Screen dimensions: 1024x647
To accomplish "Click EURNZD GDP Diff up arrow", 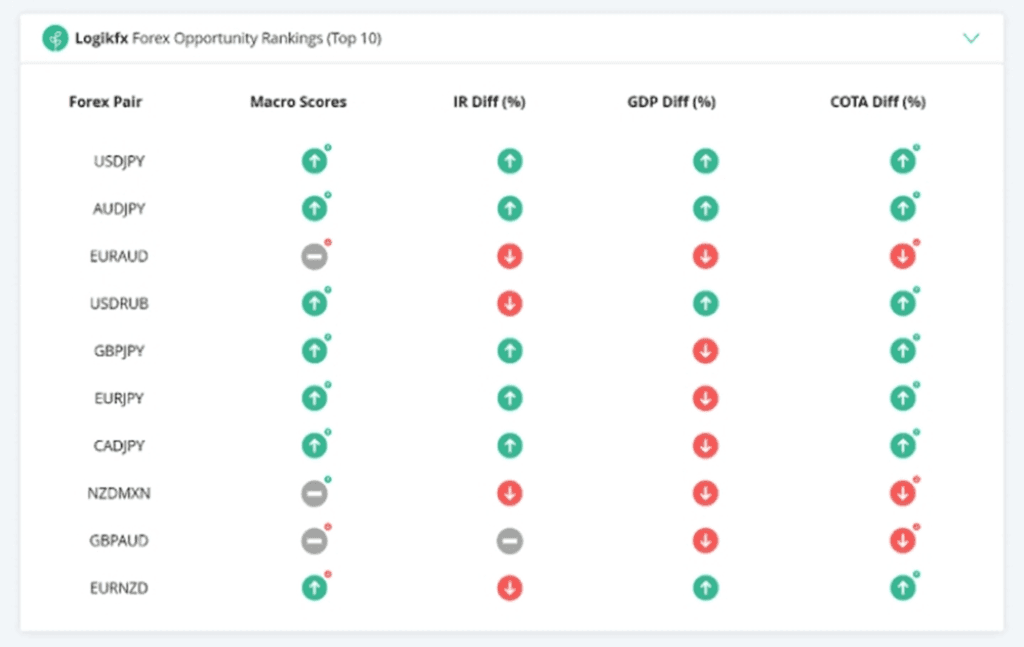I will 705,588.
